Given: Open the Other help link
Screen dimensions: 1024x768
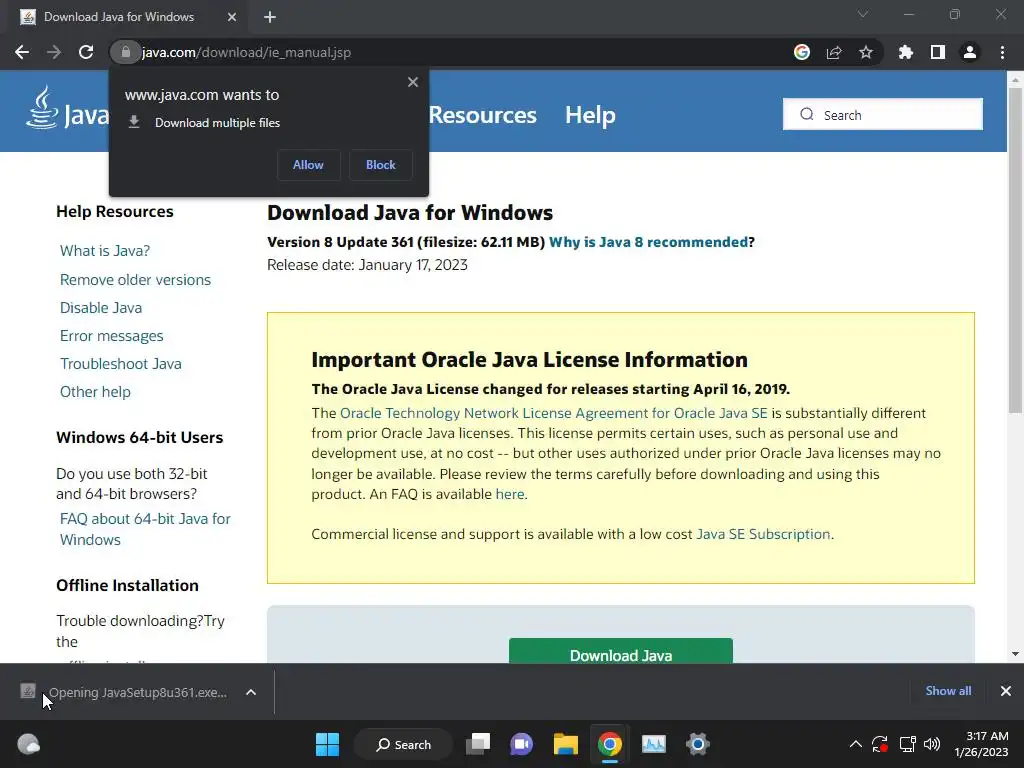Looking at the screenshot, I should 95,392.
